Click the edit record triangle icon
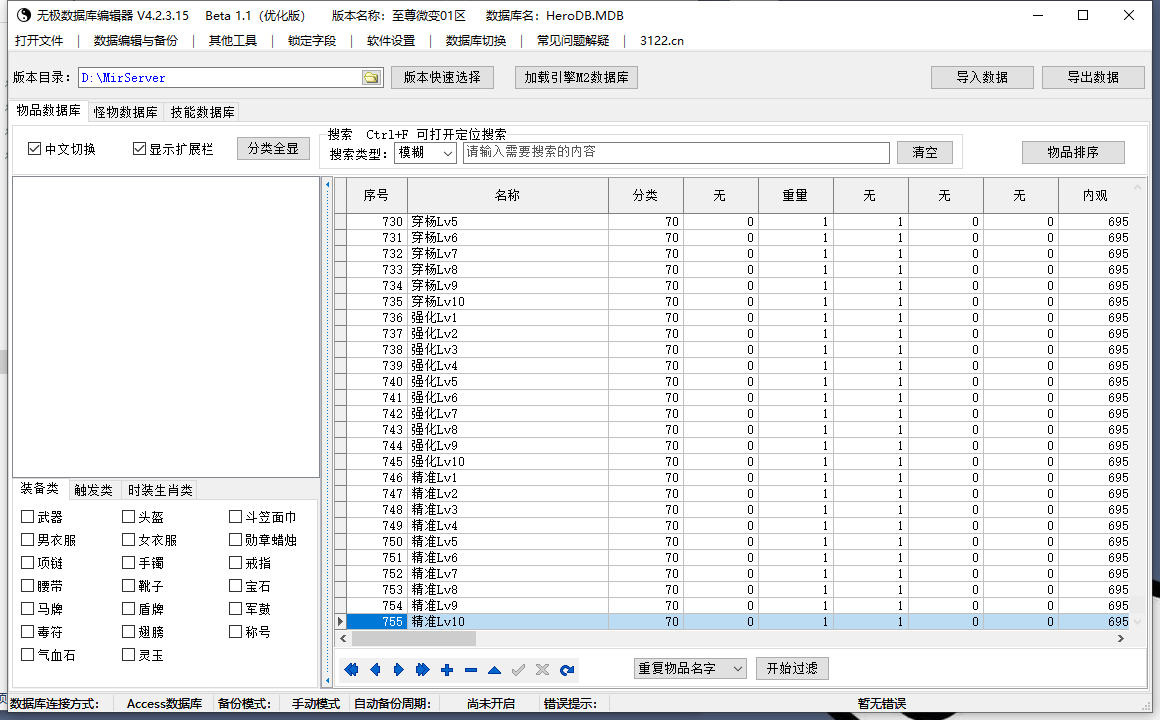This screenshot has height=720, width=1160. [494, 670]
